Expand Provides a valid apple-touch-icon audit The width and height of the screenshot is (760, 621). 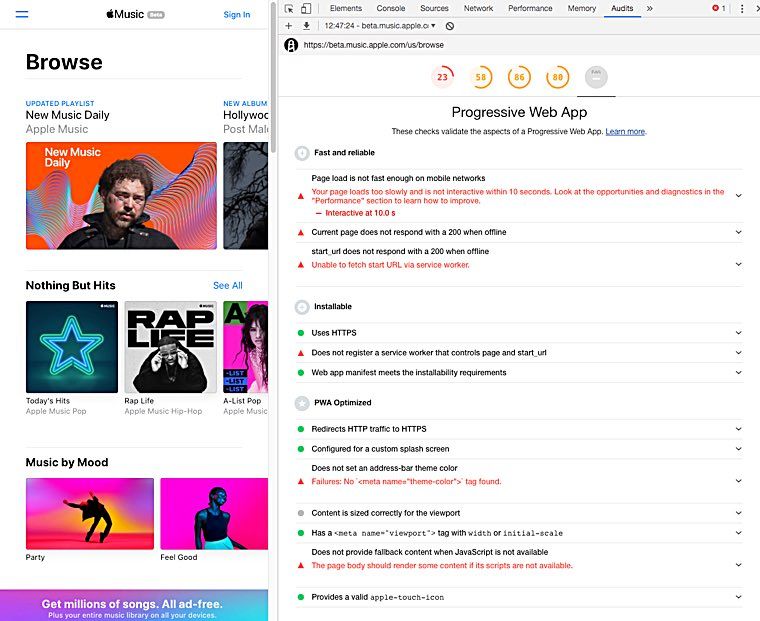click(x=738, y=597)
